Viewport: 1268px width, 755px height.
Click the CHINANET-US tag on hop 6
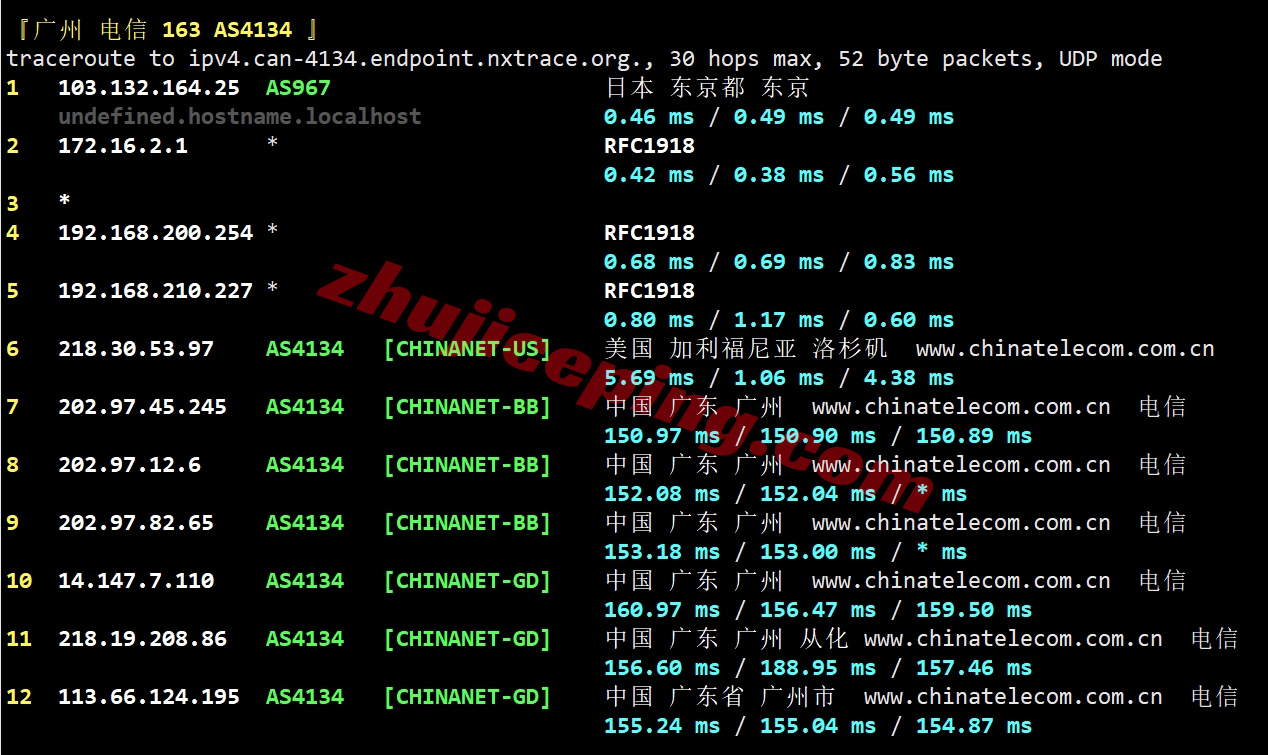pos(467,348)
